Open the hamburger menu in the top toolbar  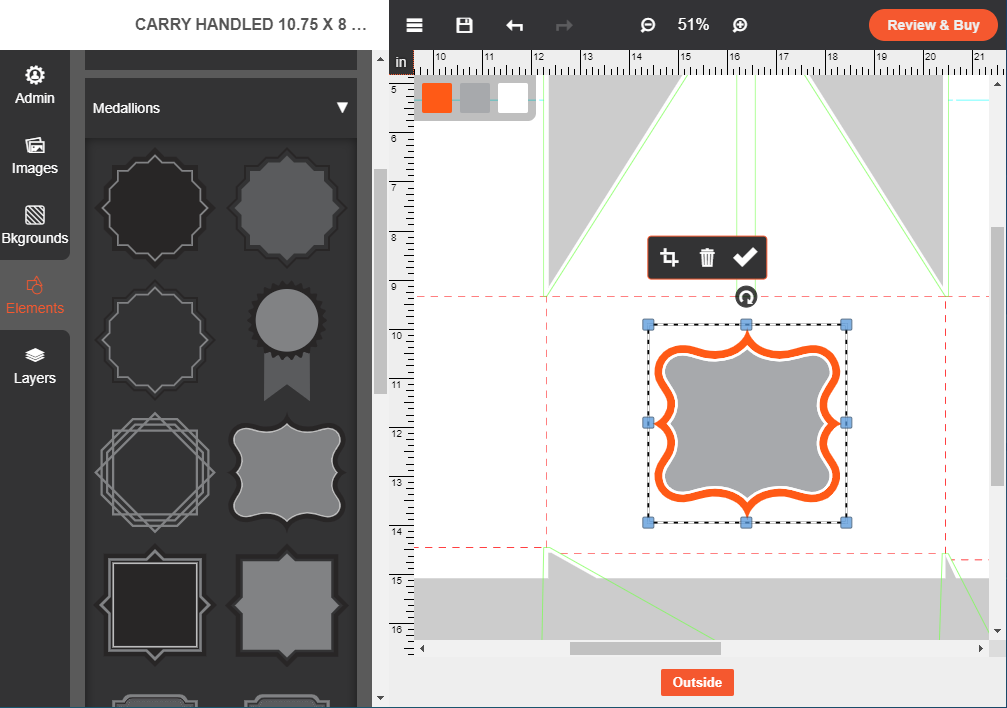coord(414,25)
